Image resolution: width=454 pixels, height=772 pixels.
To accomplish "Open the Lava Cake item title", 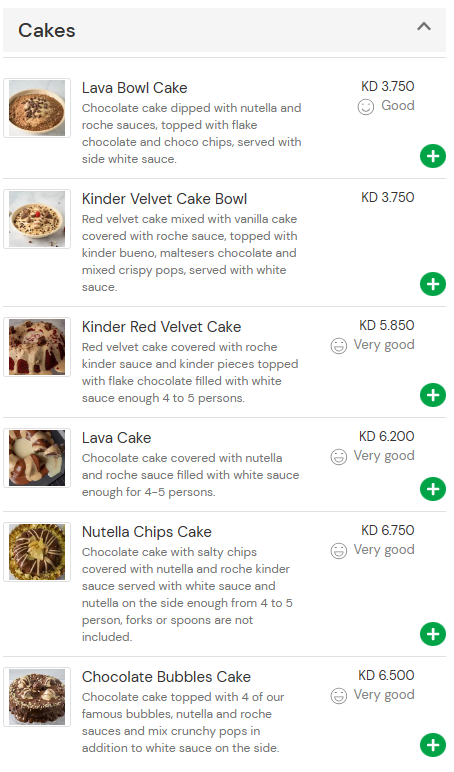I will tap(116, 438).
